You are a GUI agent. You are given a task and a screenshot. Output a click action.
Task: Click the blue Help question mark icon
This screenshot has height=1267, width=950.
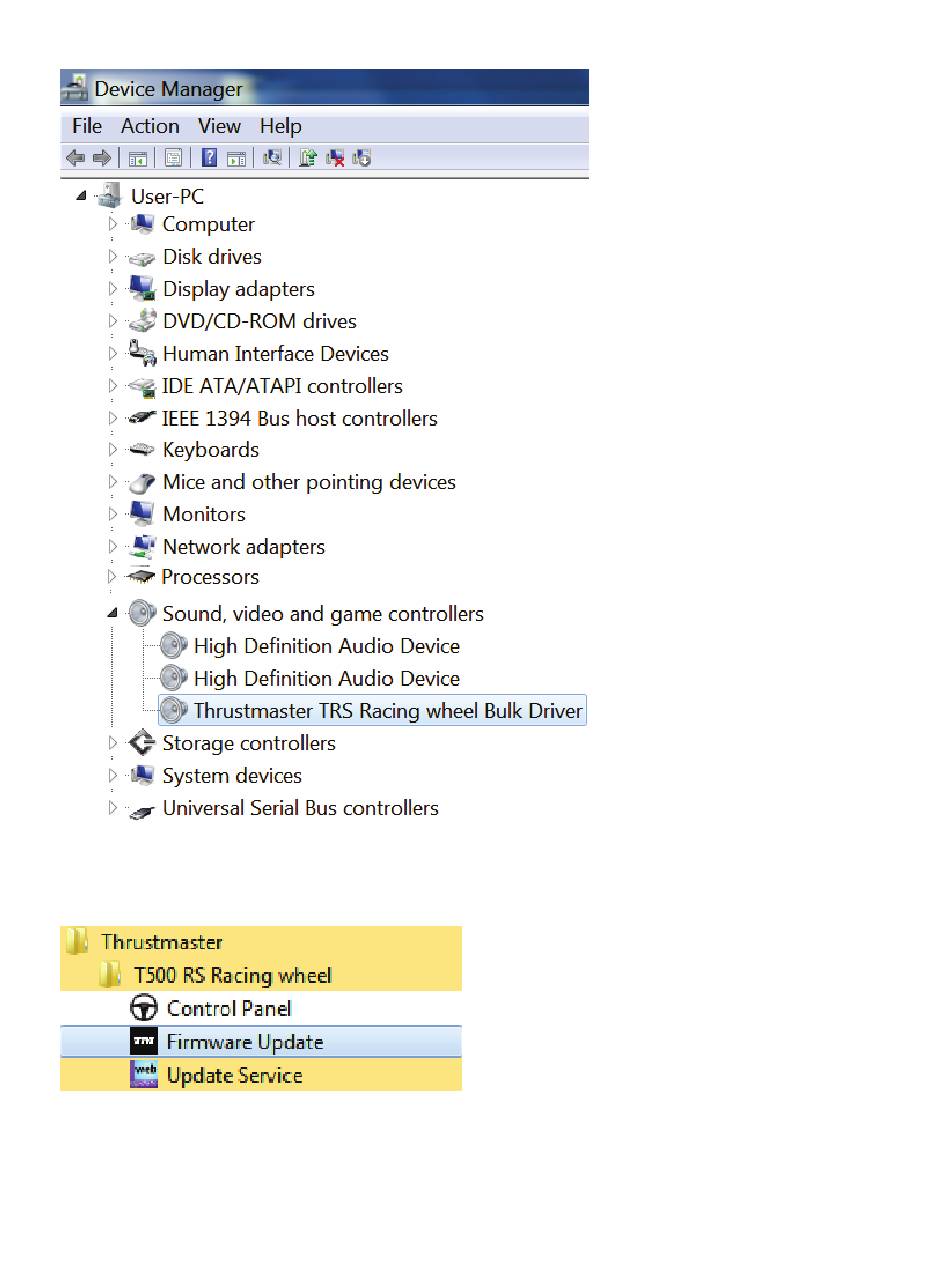pos(210,158)
